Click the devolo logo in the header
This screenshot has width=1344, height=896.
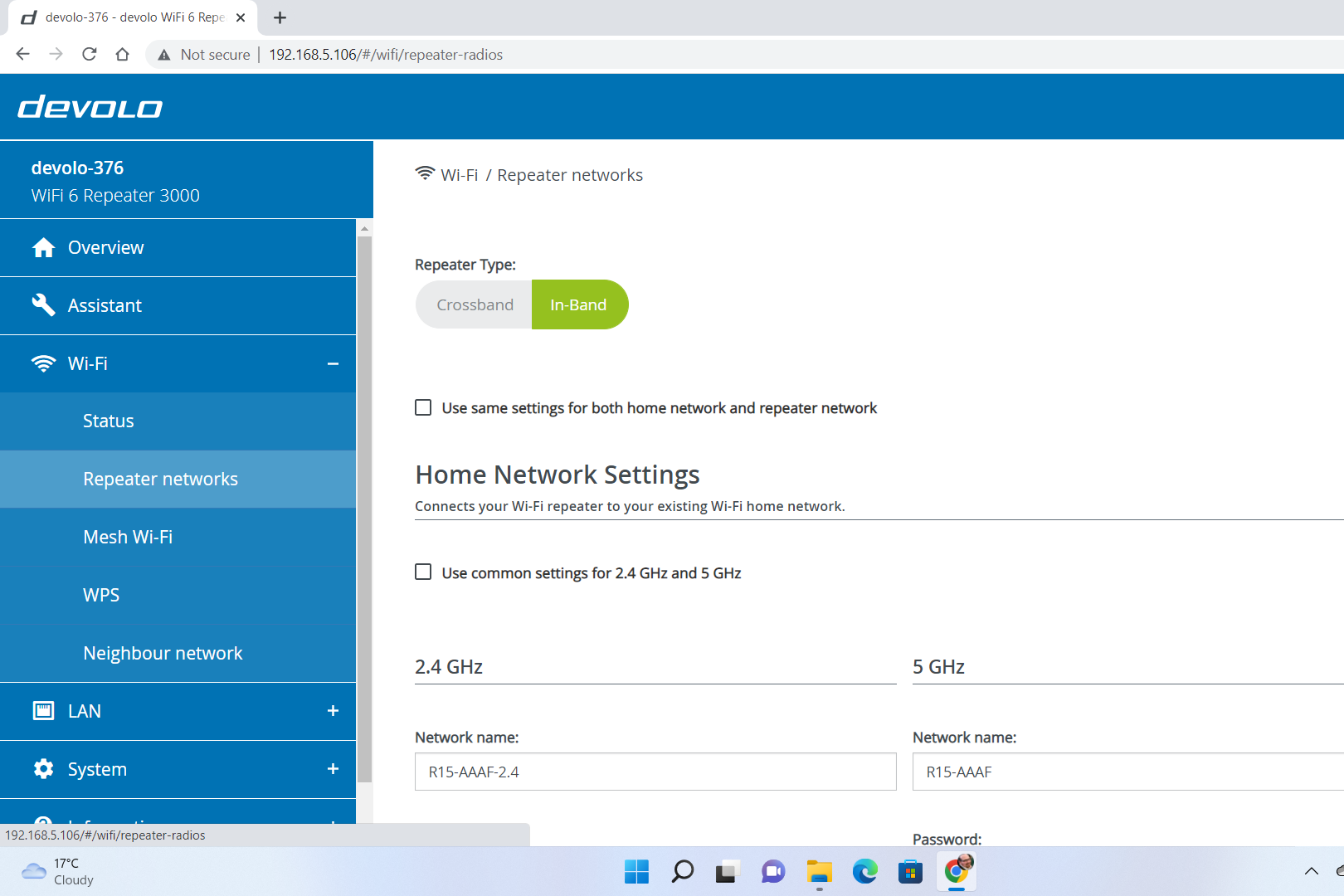pyautogui.click(x=89, y=106)
